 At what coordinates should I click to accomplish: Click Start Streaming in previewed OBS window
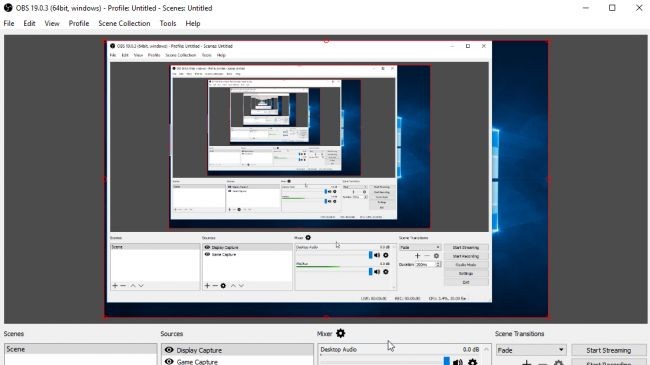click(x=466, y=247)
